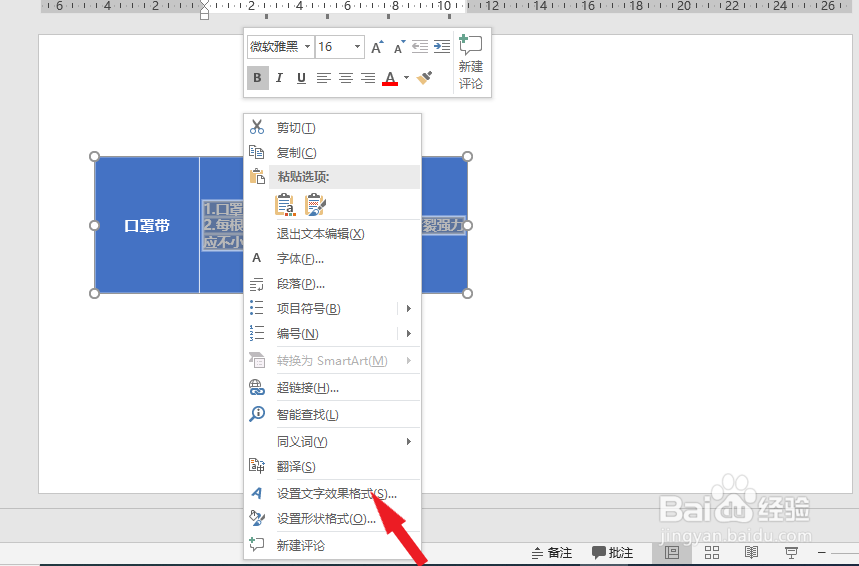Click the format shape icon

coord(257,518)
